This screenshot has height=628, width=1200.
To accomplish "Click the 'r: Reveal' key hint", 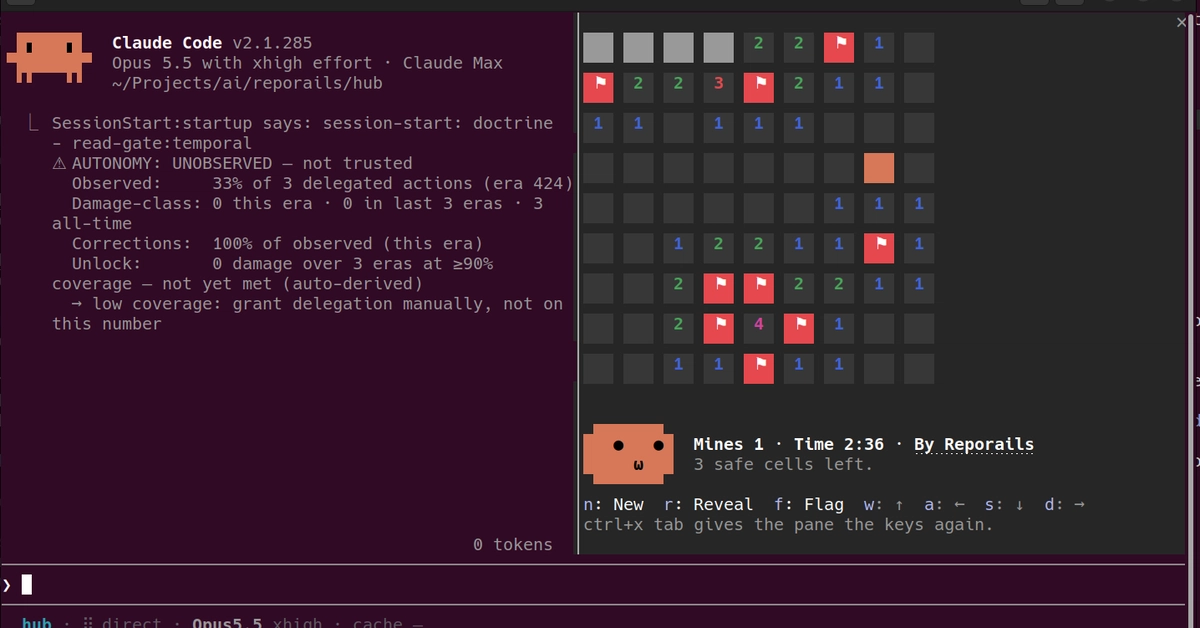I will [x=709, y=504].
